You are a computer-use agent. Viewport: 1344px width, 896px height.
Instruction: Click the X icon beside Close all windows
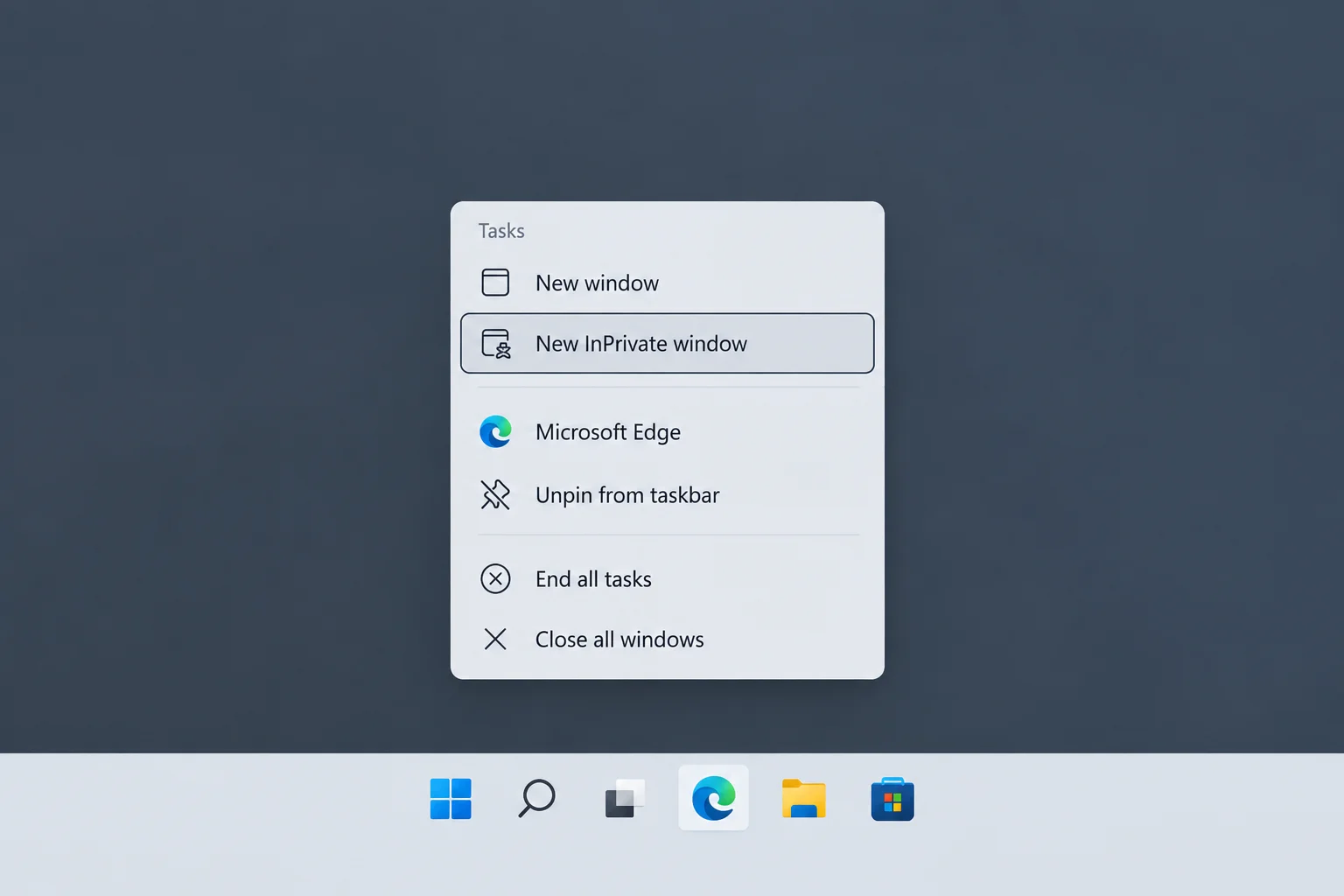[495, 640]
